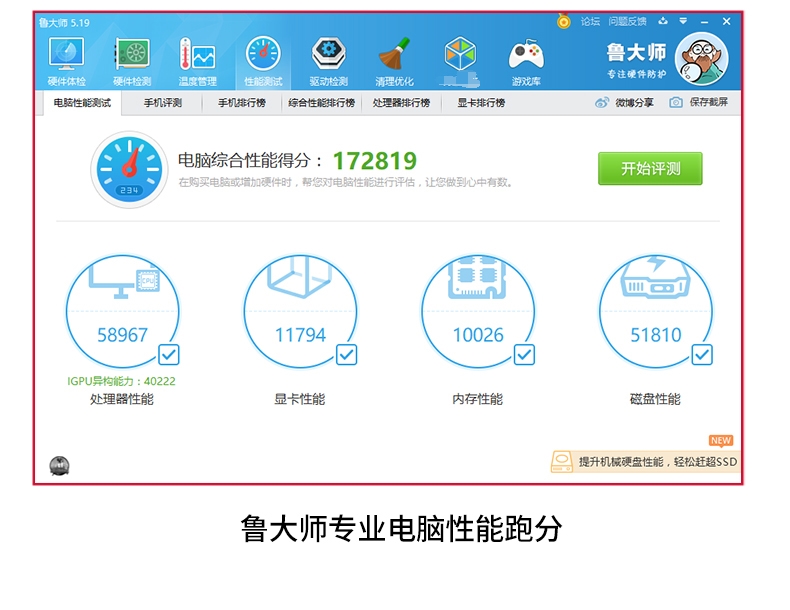The width and height of the screenshot is (790, 610).
Task: Click the Weibo share icon
Action: tap(602, 103)
